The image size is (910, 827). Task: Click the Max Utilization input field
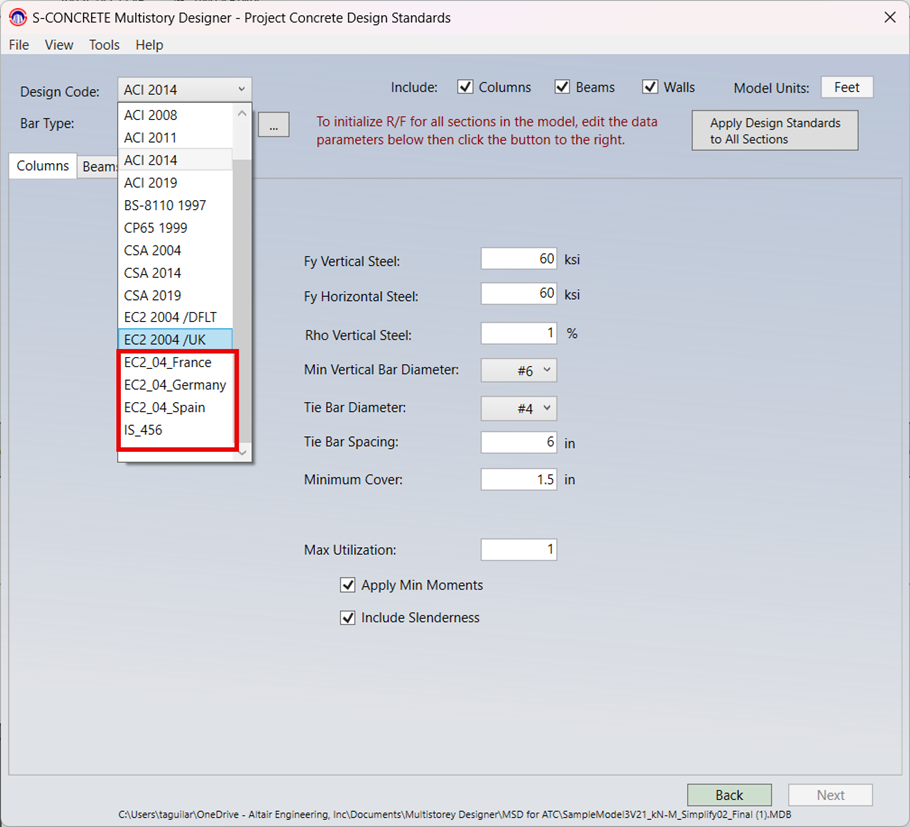click(x=519, y=550)
